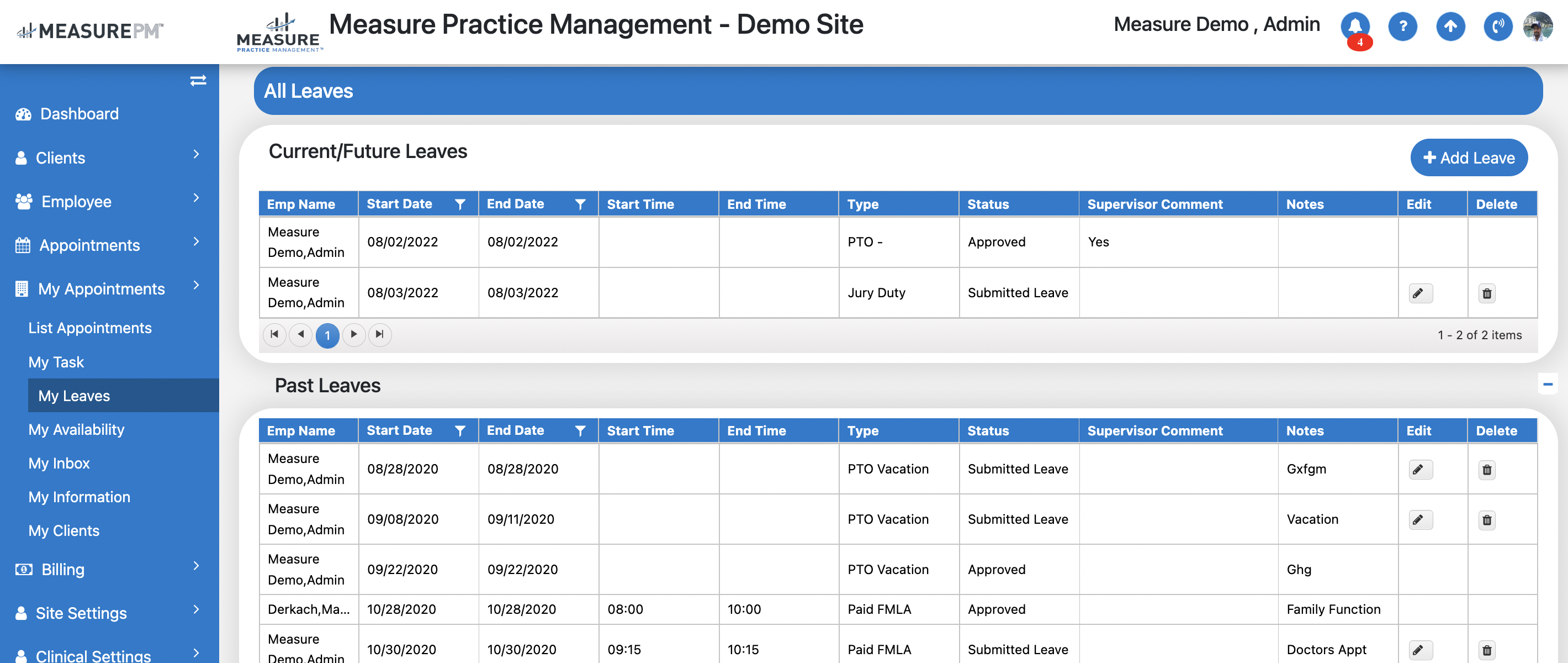
Task: Click the Add Leave button
Action: (1468, 158)
